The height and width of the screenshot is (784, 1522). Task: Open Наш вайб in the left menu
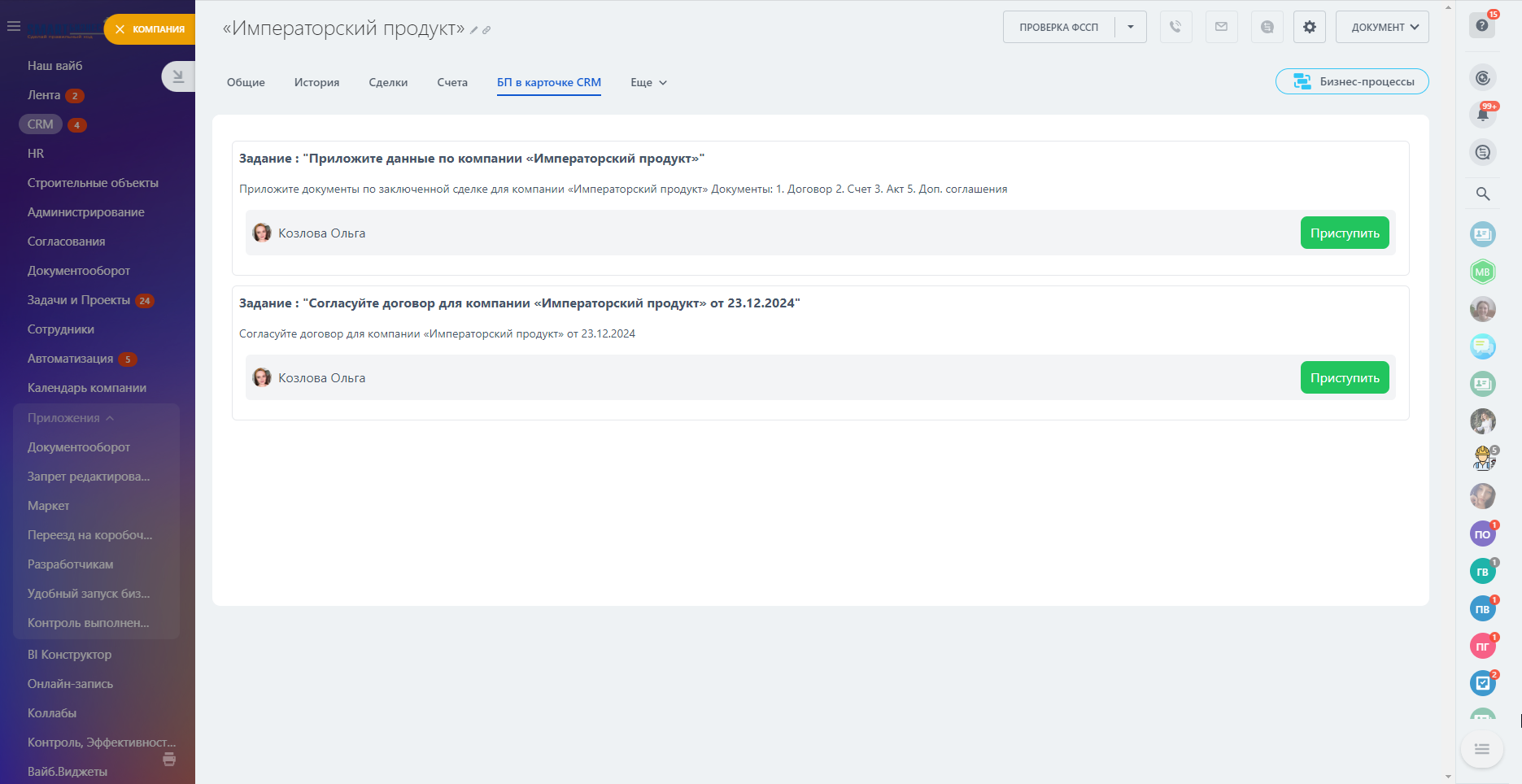pos(55,66)
